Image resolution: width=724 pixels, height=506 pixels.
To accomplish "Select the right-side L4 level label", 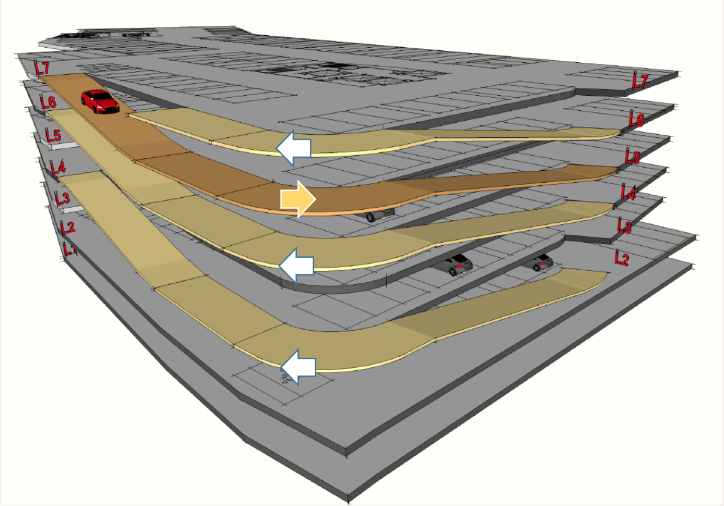I will (628, 191).
